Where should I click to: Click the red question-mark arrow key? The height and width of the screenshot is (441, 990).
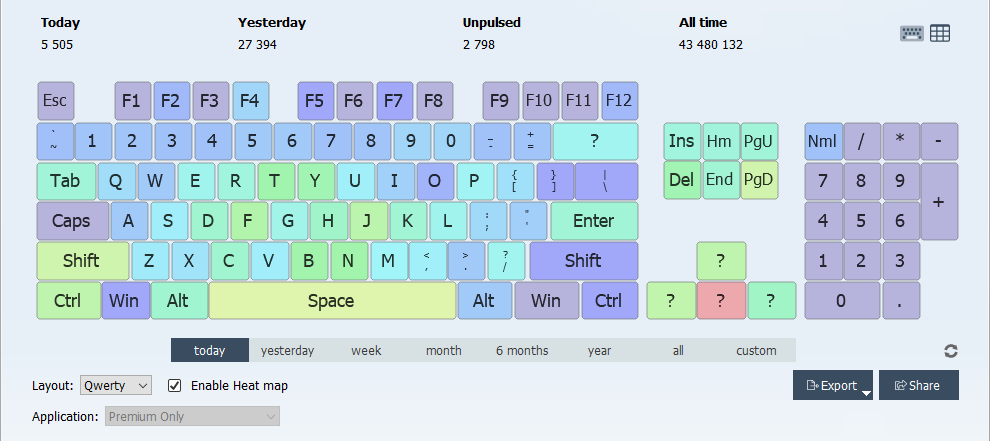tap(721, 300)
